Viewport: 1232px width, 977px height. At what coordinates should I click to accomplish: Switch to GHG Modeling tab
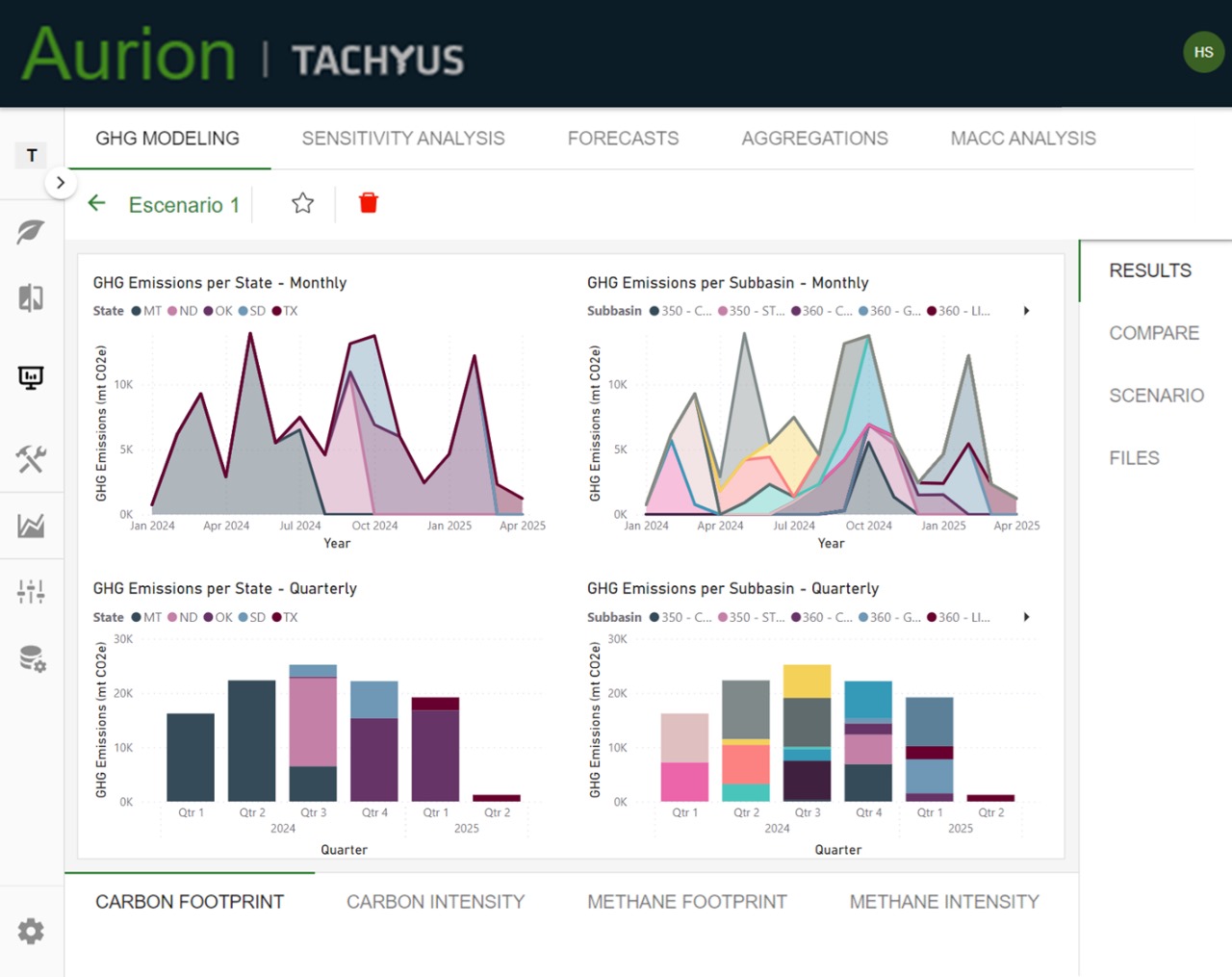point(167,139)
